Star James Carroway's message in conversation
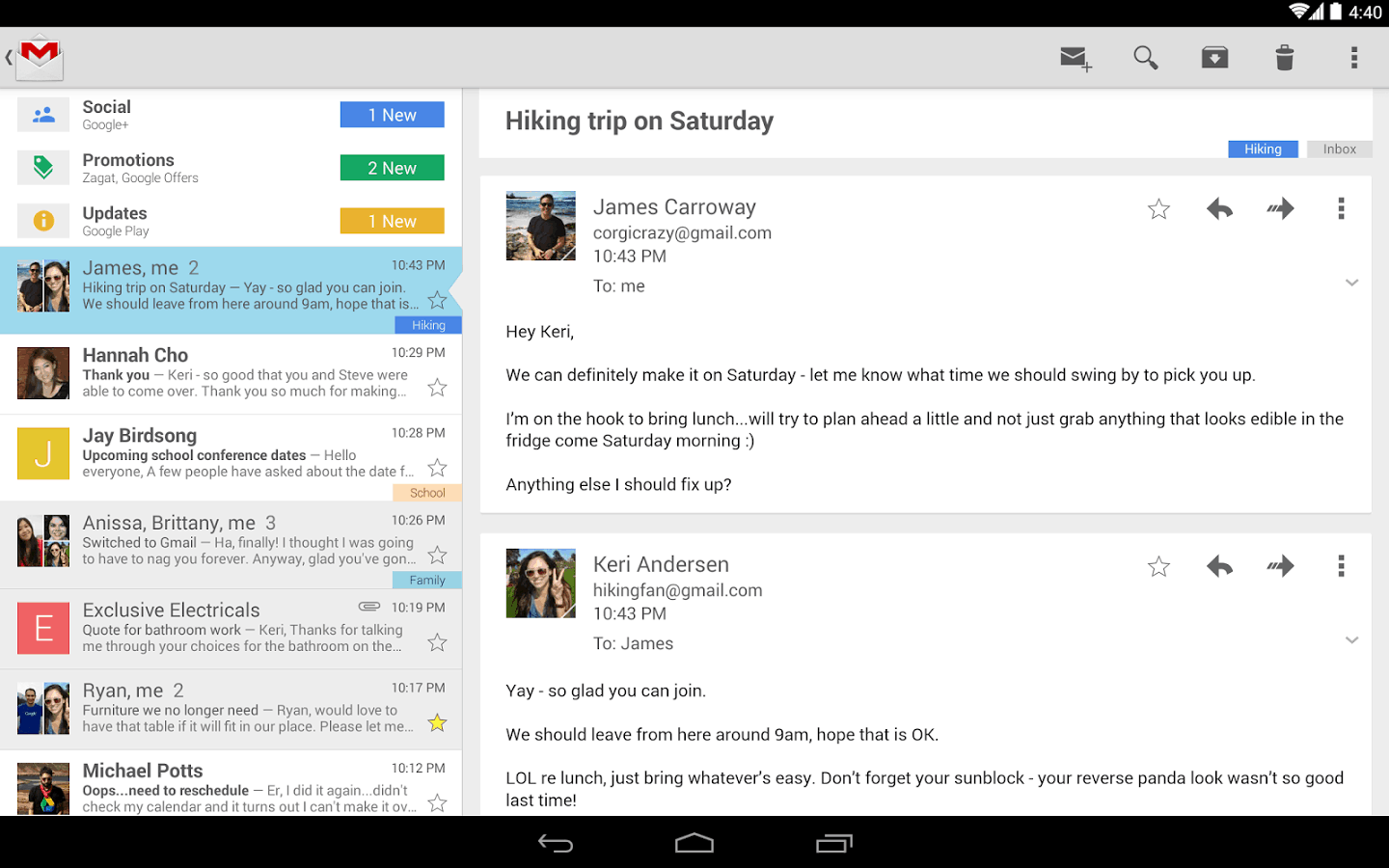 click(x=1158, y=209)
